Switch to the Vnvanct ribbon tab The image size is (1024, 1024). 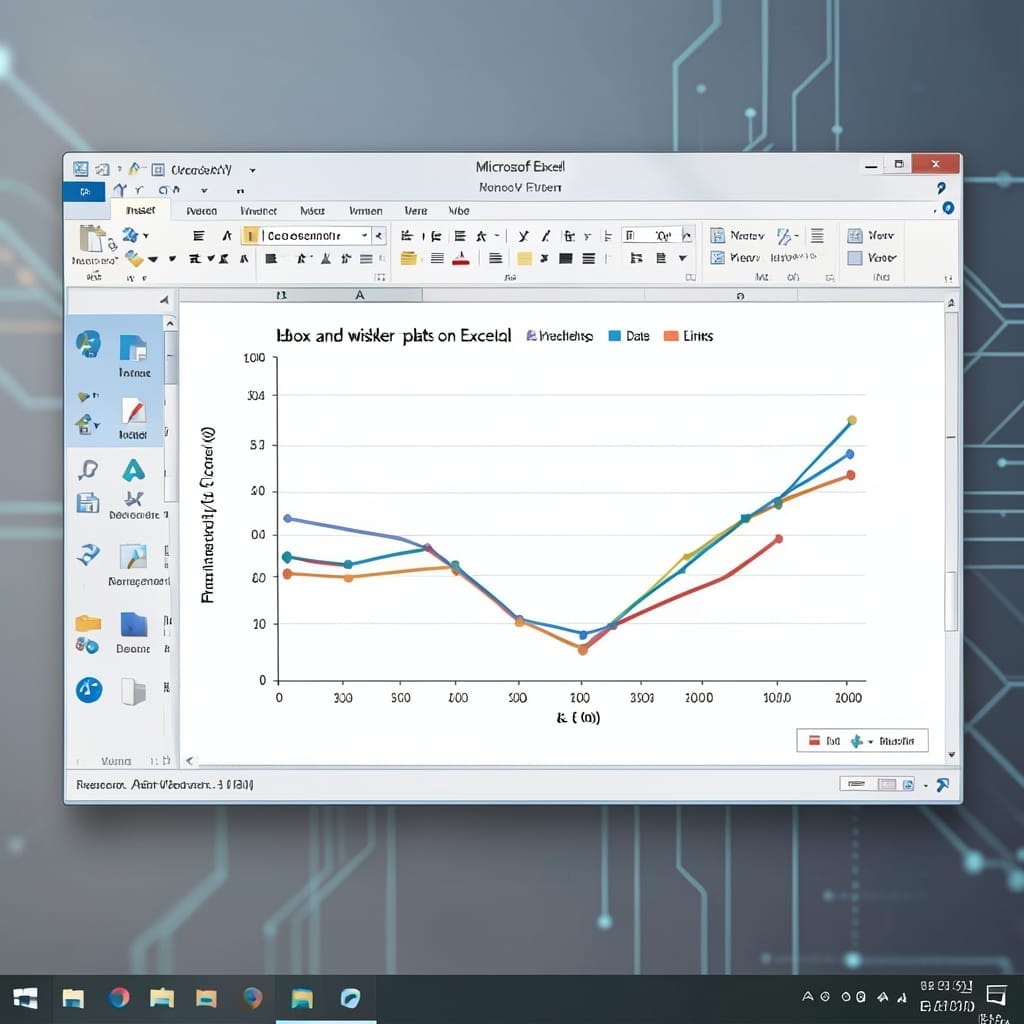pos(258,211)
